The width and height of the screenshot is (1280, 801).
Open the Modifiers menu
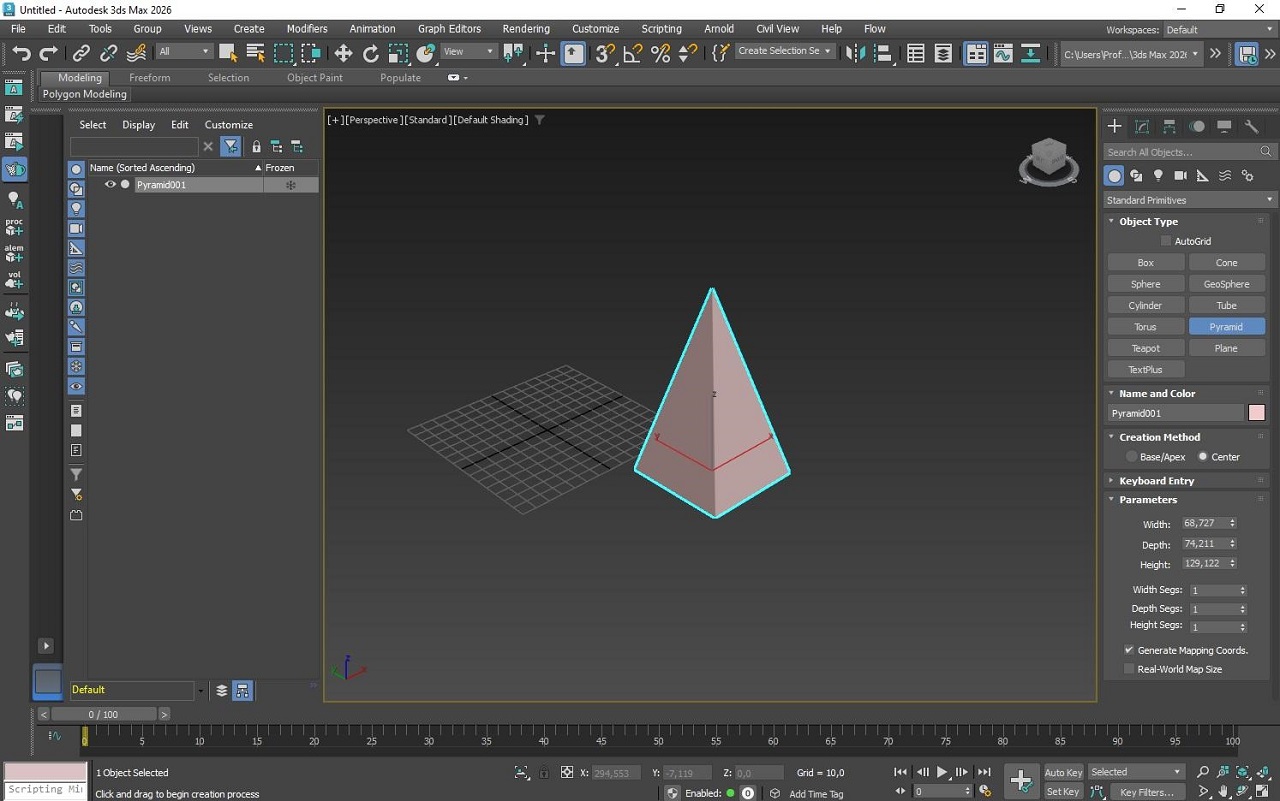point(306,29)
